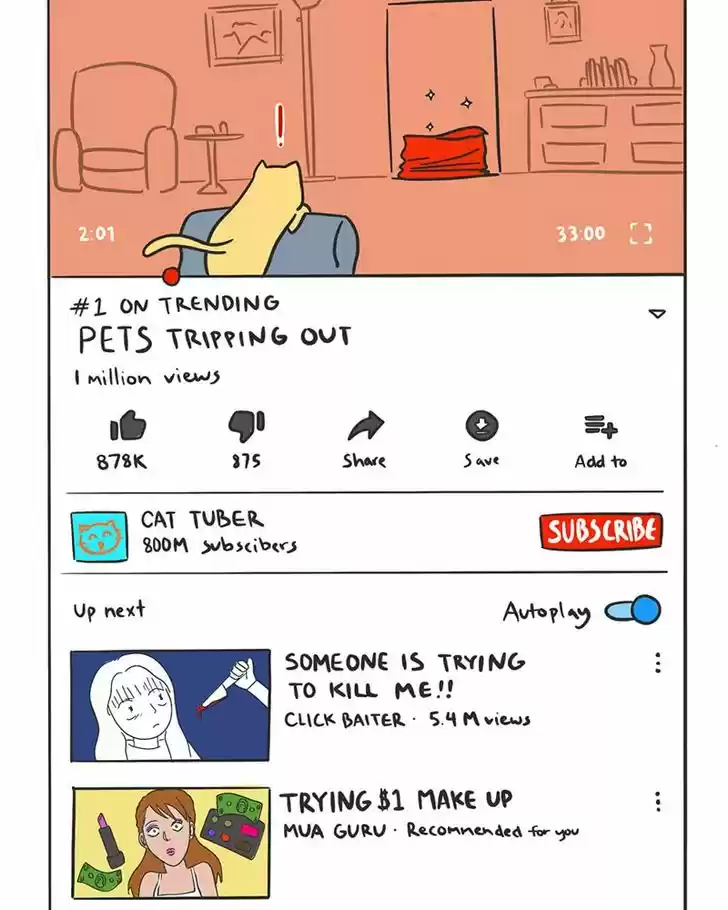Open options menu for Someone Is Trying To Kill Me video
This screenshot has width=728, height=910.
click(x=658, y=663)
